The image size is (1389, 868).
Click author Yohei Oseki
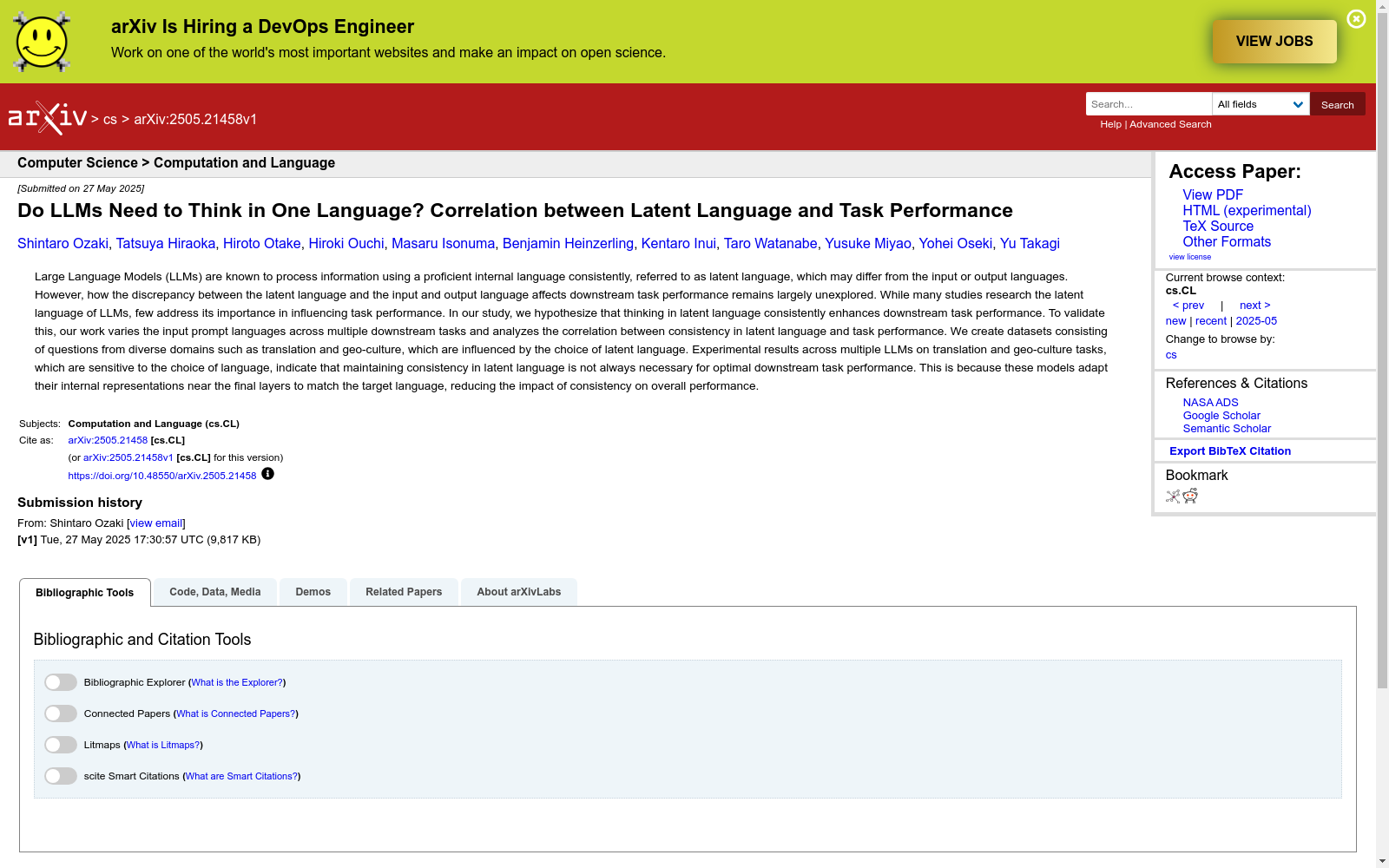(956, 244)
